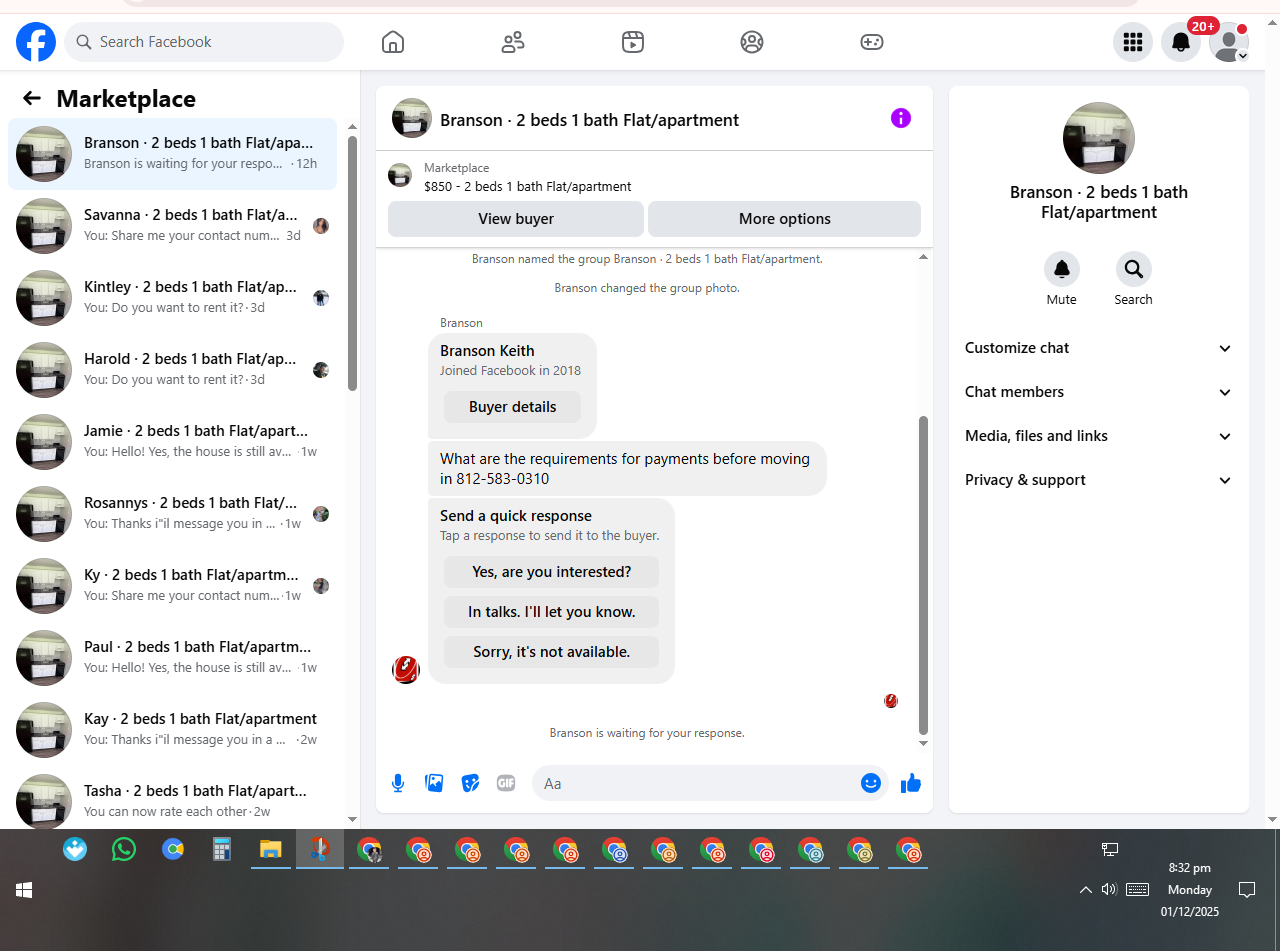Click the View buyer button
Screen dimensions: 1280x951
pyautogui.click(x=516, y=219)
